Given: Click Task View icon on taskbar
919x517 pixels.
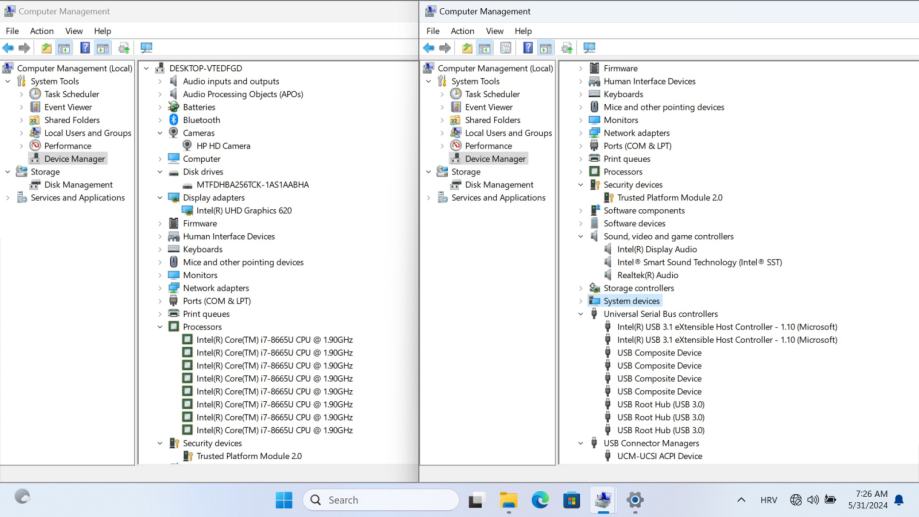Looking at the screenshot, I should [x=475, y=501].
